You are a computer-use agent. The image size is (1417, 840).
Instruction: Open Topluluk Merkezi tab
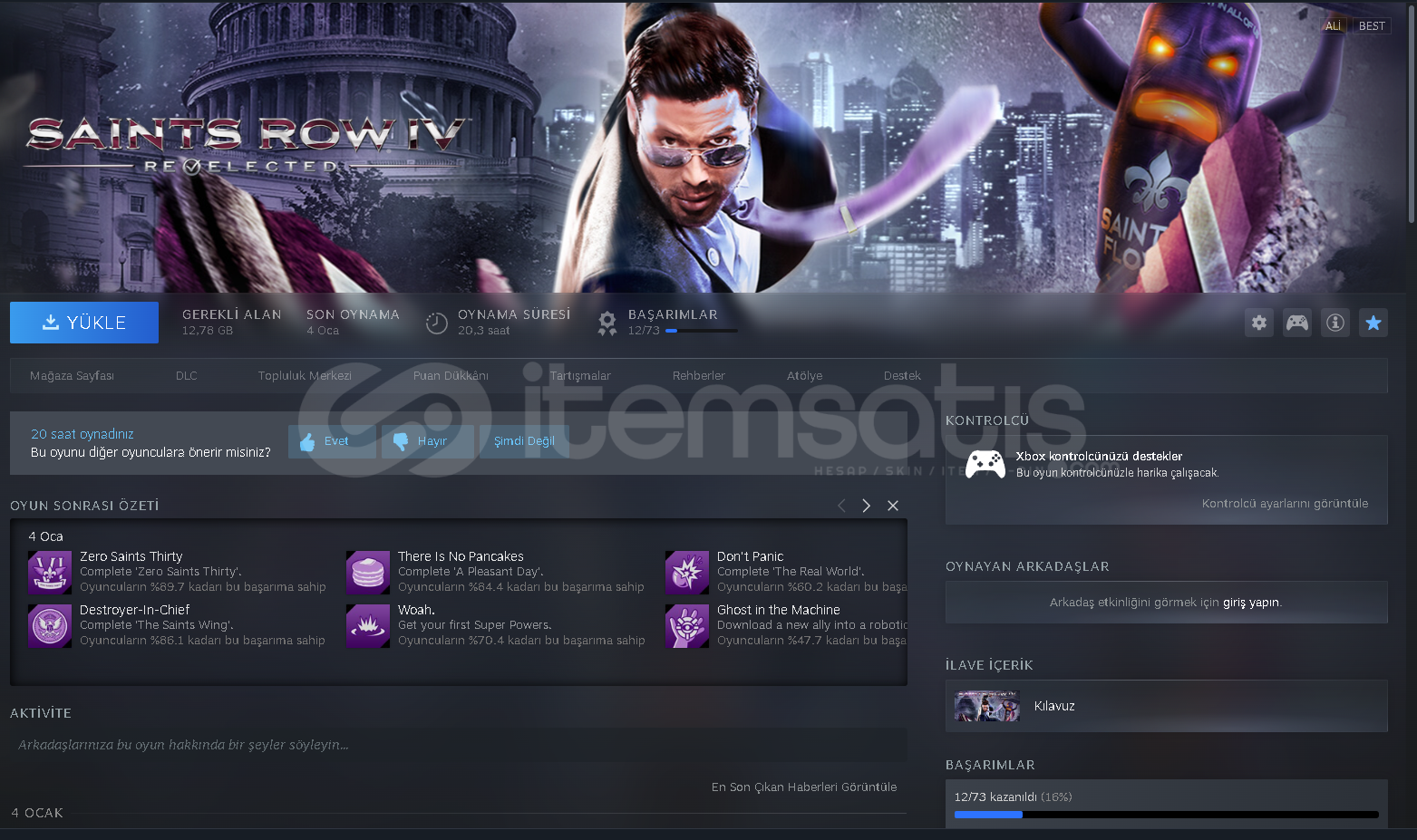pos(305,375)
